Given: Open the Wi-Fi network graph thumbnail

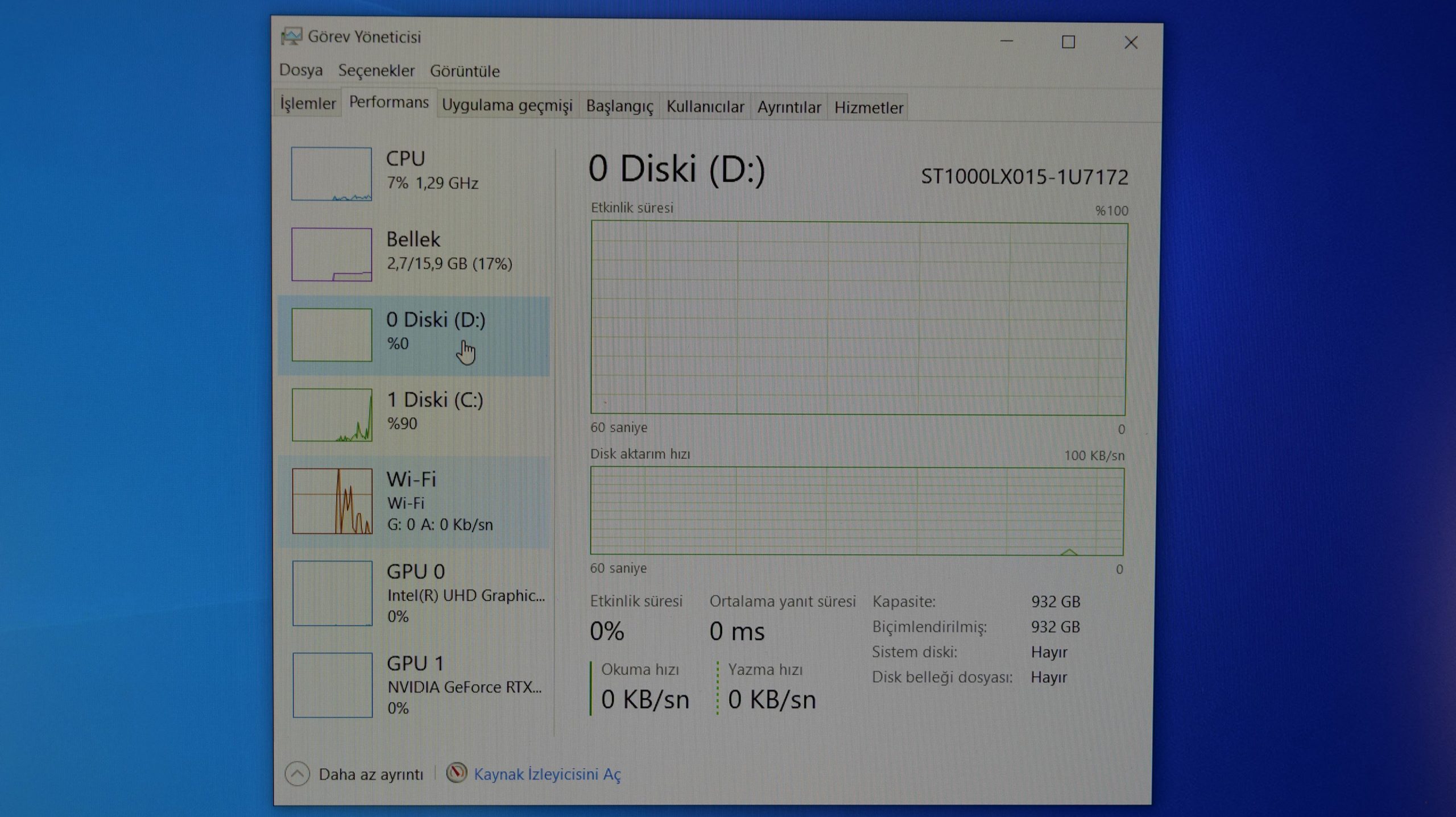Looking at the screenshot, I should pos(332,501).
